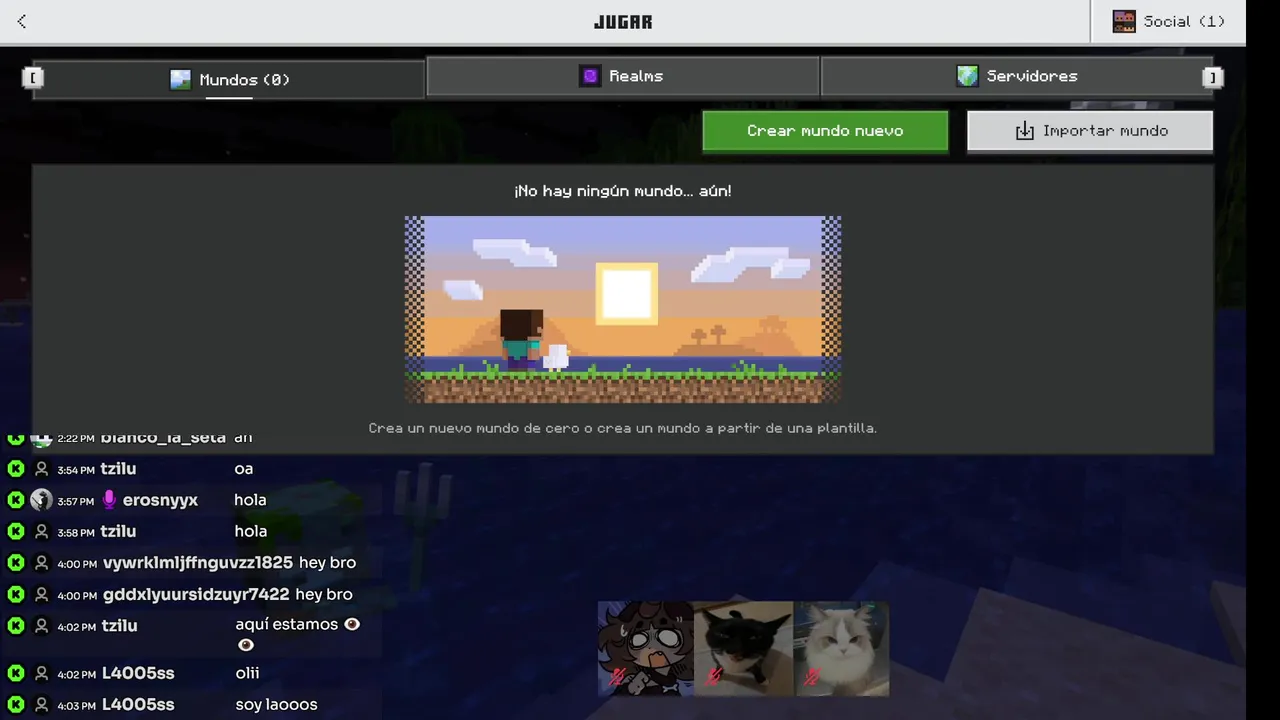Click erosnyyx's round profile picture in chat
Screen dimensions: 1280x720
(x=41, y=499)
